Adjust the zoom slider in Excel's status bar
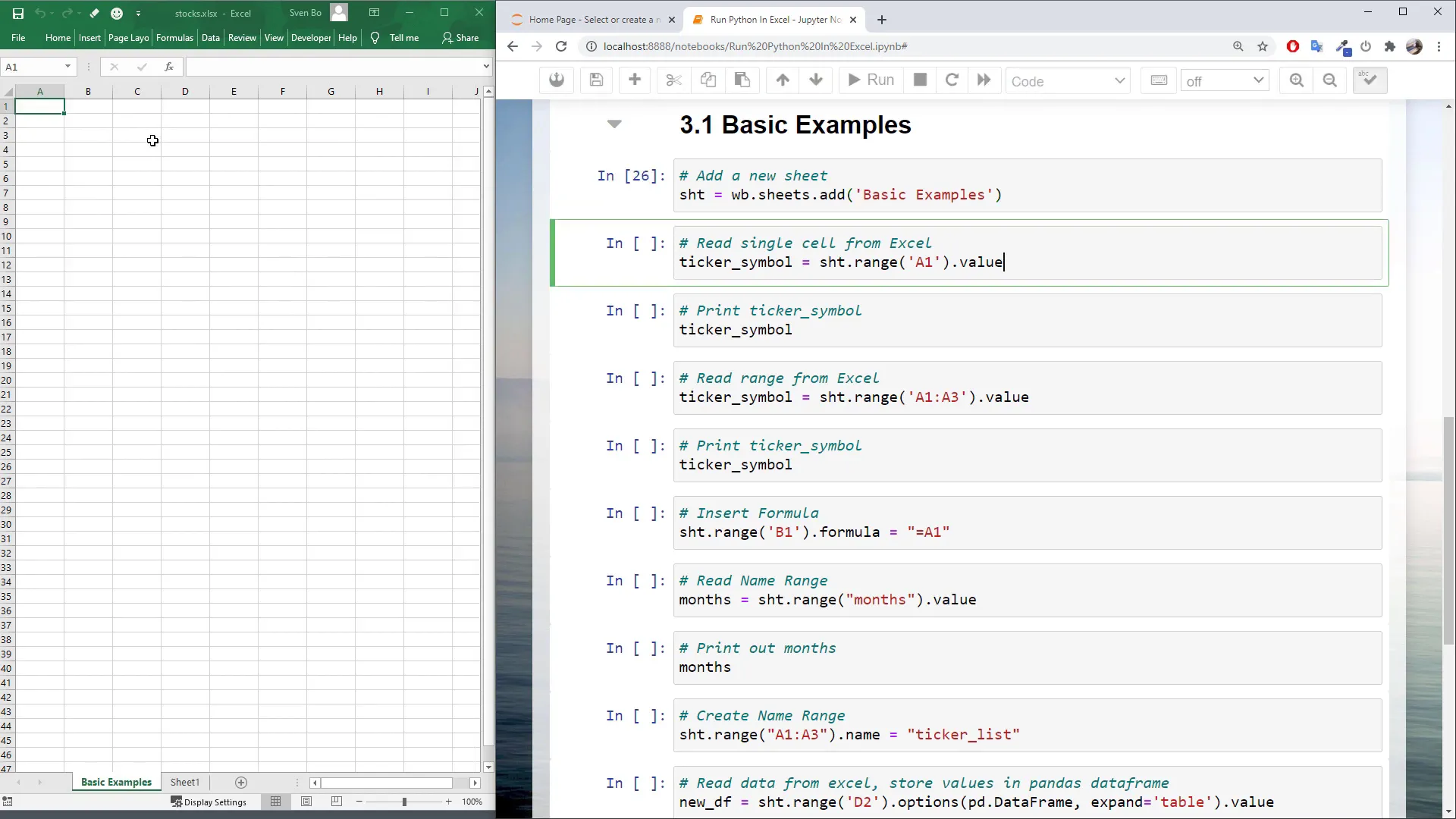Image resolution: width=1456 pixels, height=819 pixels. [403, 802]
